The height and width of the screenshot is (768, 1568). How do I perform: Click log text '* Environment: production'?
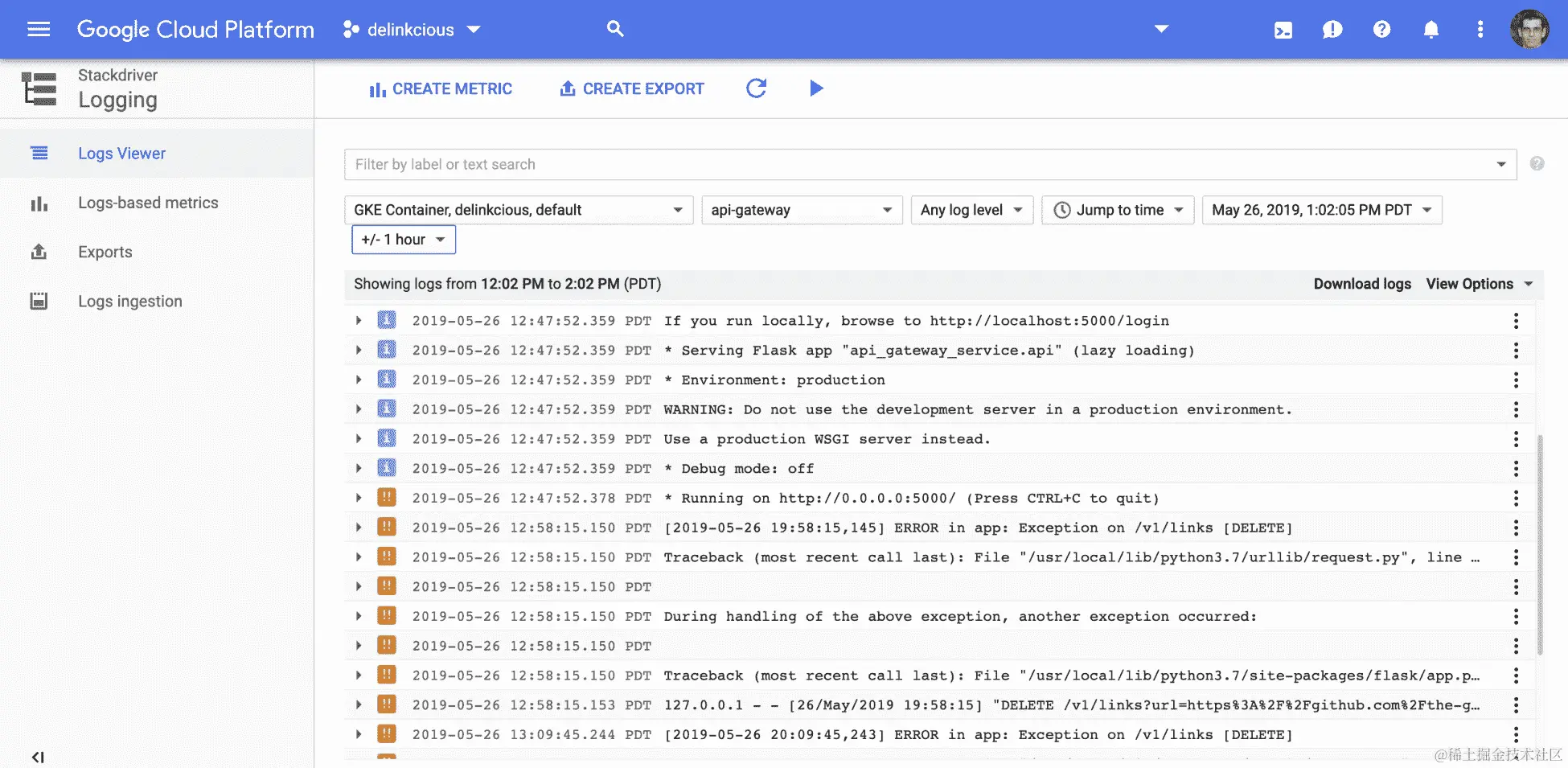(x=774, y=380)
